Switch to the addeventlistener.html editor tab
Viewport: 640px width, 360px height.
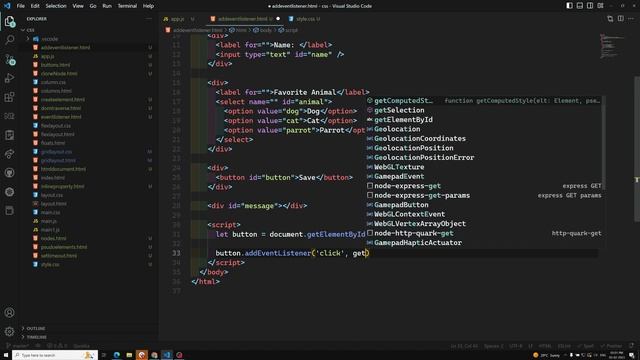(245, 19)
